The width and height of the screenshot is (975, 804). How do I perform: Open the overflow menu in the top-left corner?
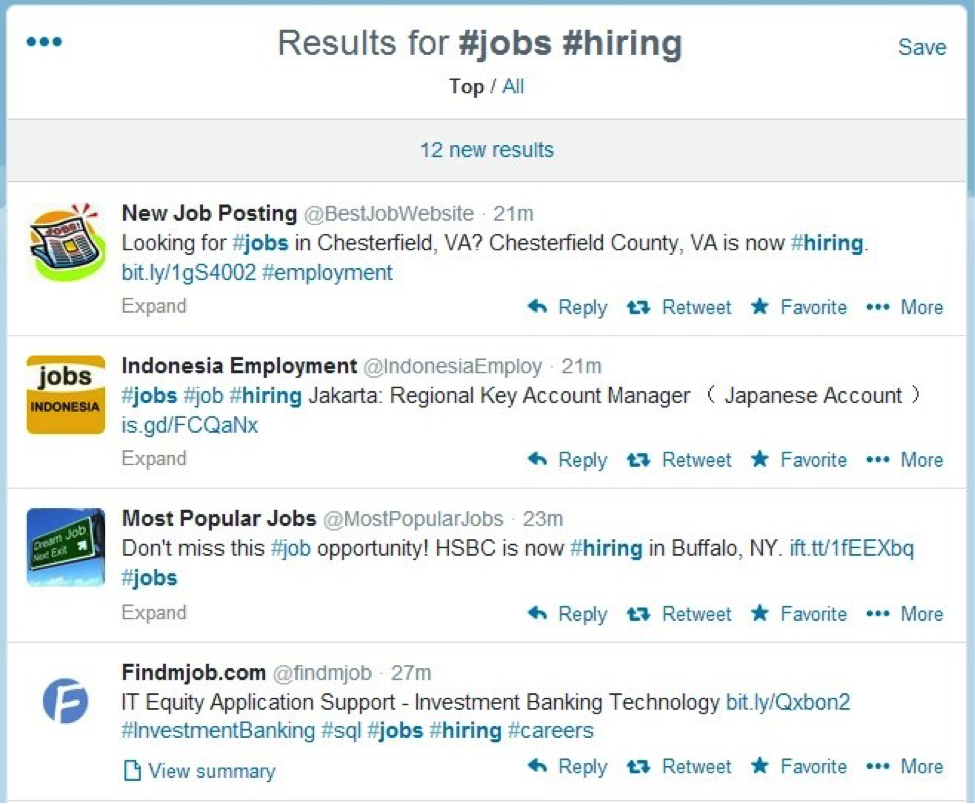tap(43, 42)
